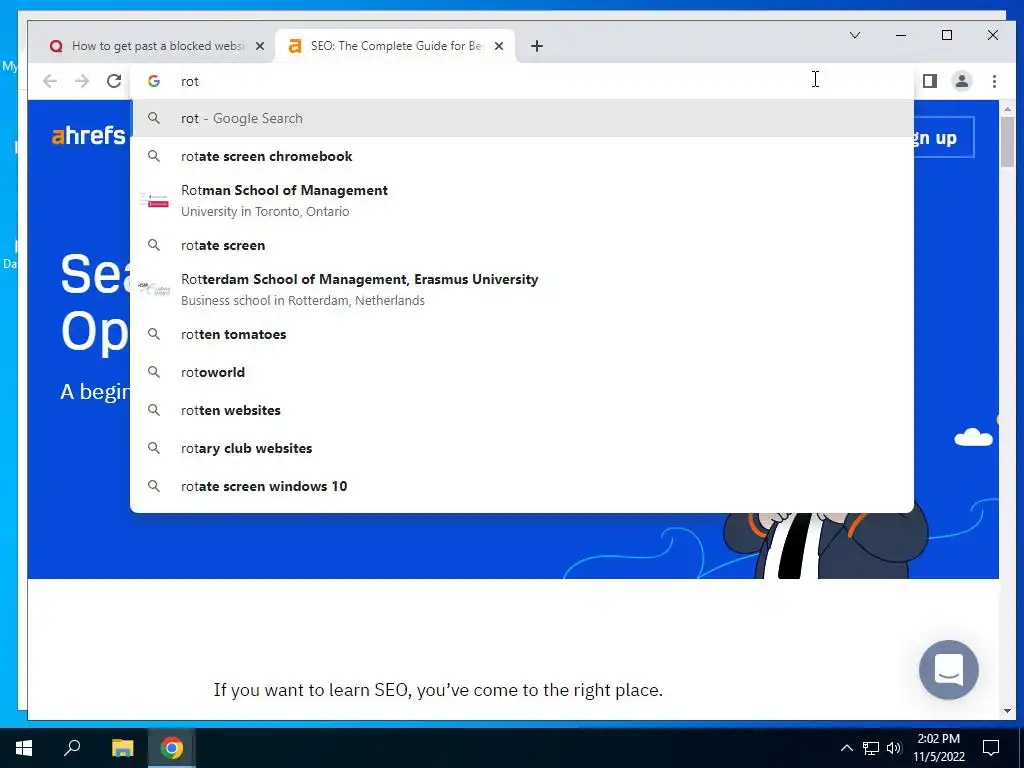Click search icon beside 'rotoworld'

click(x=153, y=372)
